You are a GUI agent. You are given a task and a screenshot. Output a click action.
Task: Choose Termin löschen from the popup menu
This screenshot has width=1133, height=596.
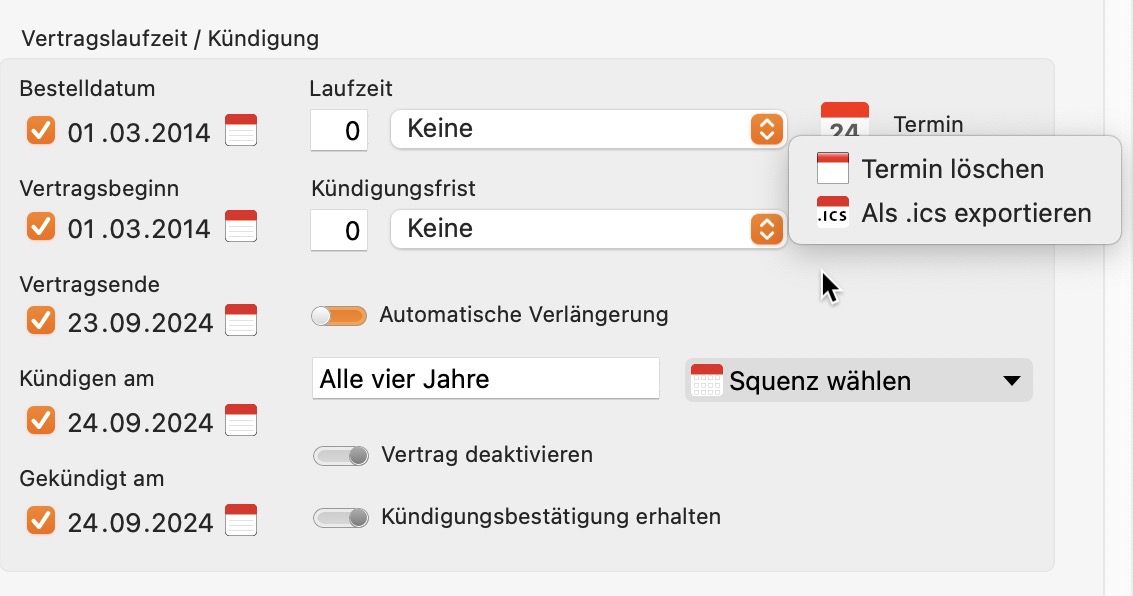954,168
